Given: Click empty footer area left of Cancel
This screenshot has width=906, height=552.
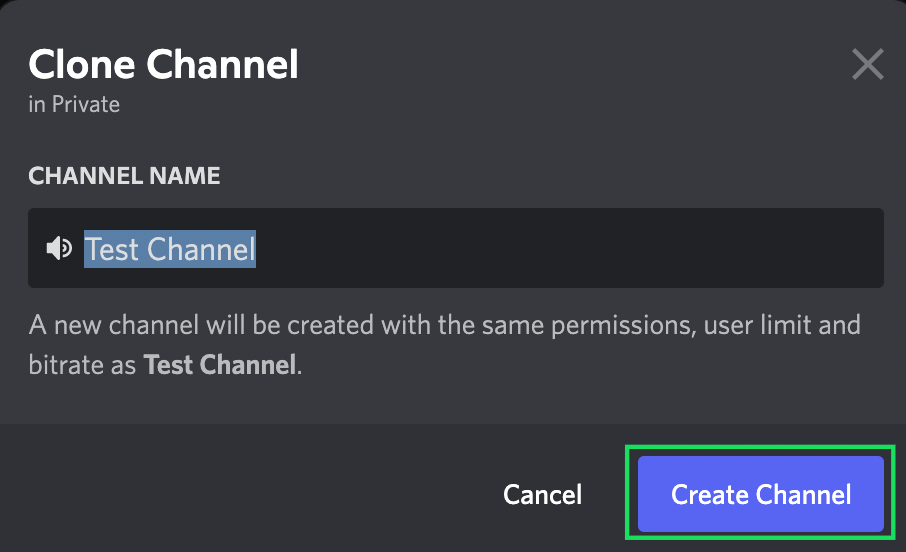Looking at the screenshot, I should [250, 494].
